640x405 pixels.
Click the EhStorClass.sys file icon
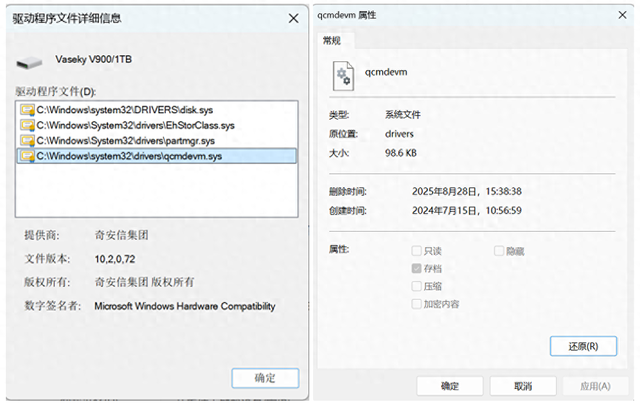tap(27, 125)
